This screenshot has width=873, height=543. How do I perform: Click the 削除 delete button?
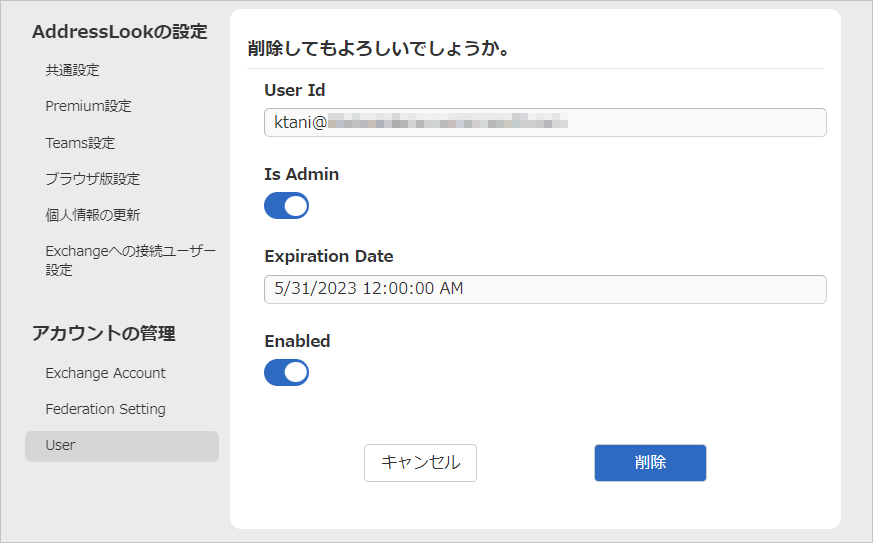point(650,463)
